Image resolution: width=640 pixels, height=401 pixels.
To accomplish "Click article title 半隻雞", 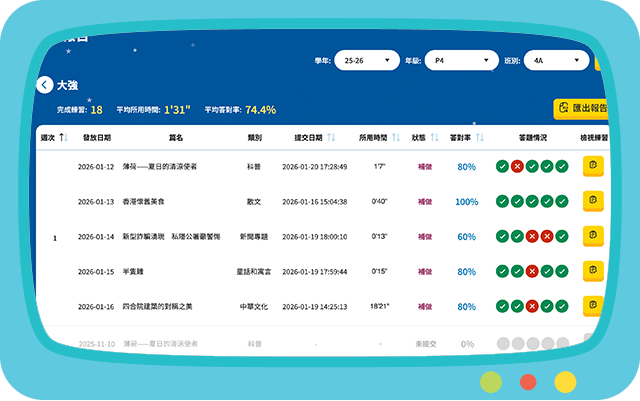I will pyautogui.click(x=133, y=272).
